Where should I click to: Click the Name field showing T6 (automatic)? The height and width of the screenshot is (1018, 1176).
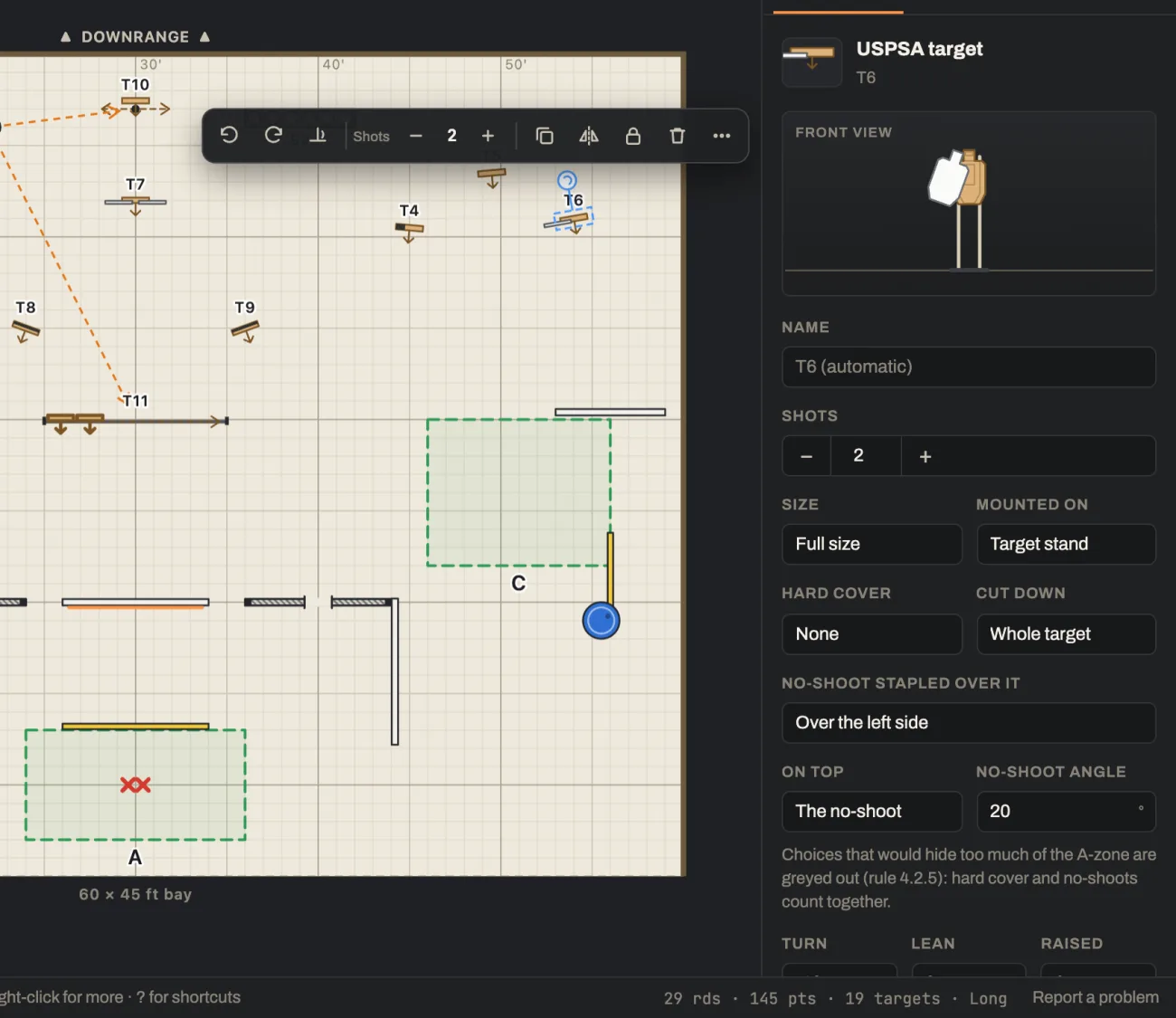pyautogui.click(x=969, y=366)
